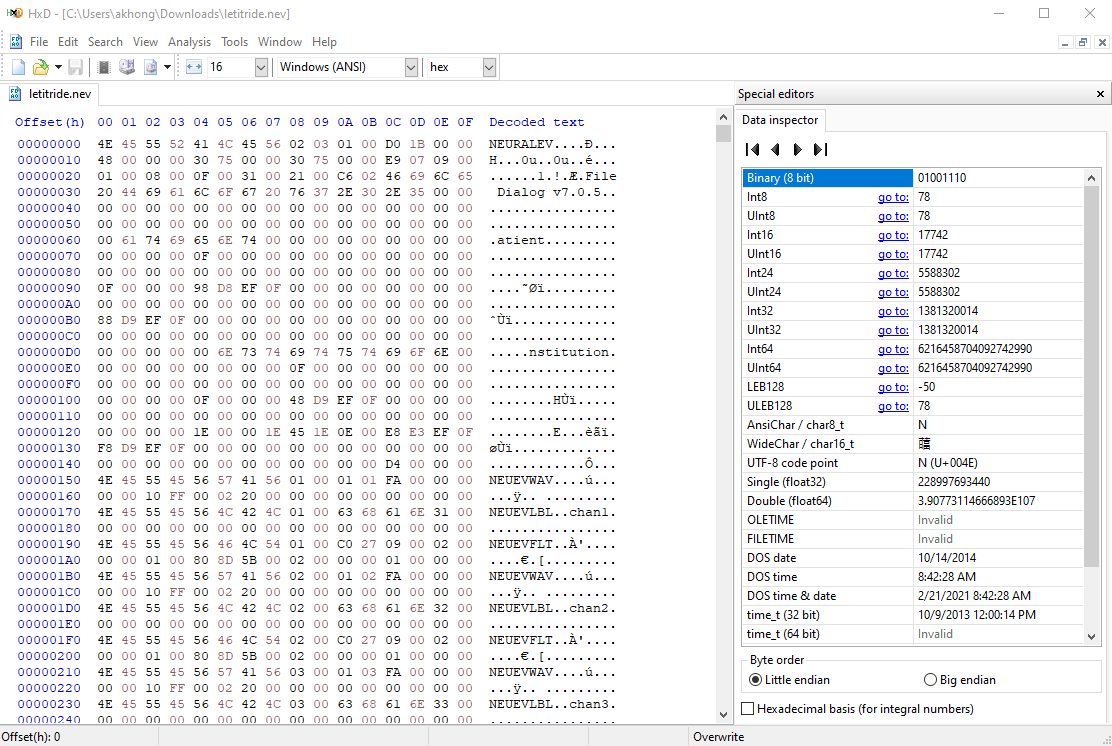Jump to last byte in Data inspector
The height and width of the screenshot is (746, 1112).
click(820, 150)
